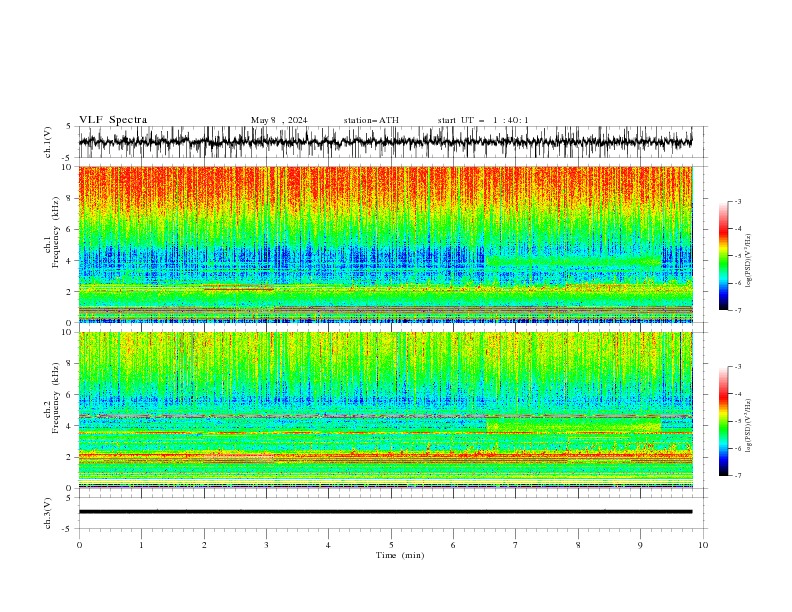The height and width of the screenshot is (612, 792).
Task: Click the time axis tick label "1"
Action: coord(141,545)
